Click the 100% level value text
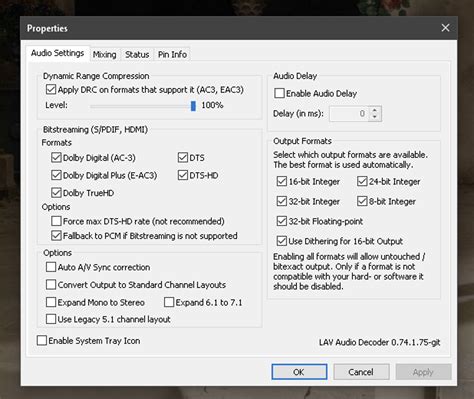This screenshot has height=399, width=474. [212, 105]
